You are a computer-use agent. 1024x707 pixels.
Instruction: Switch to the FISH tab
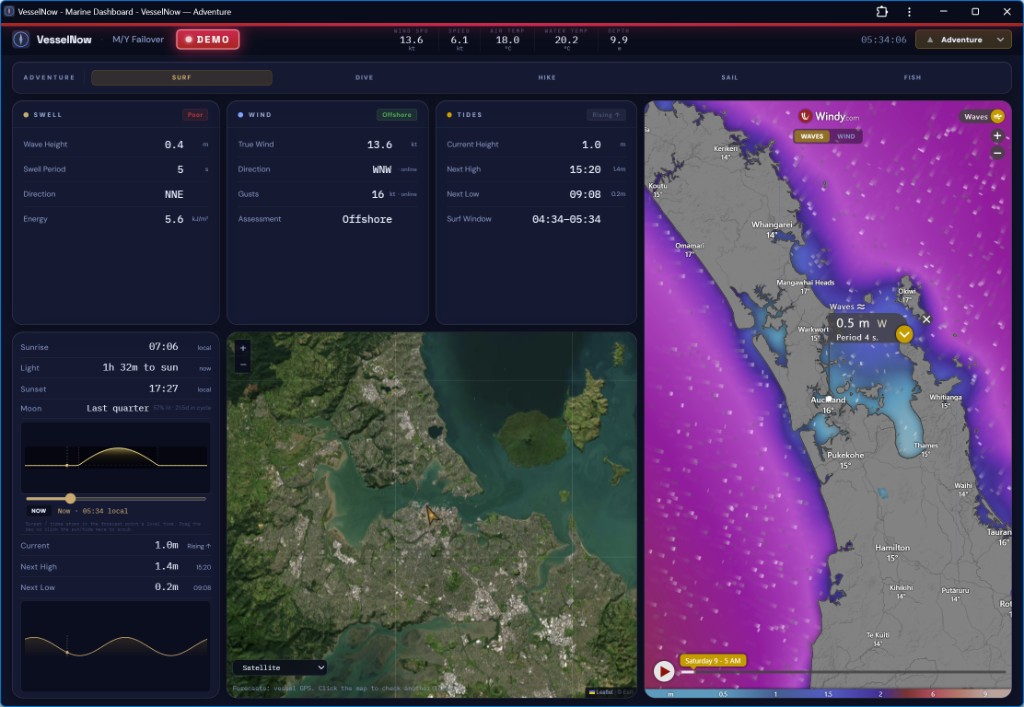tap(912, 78)
